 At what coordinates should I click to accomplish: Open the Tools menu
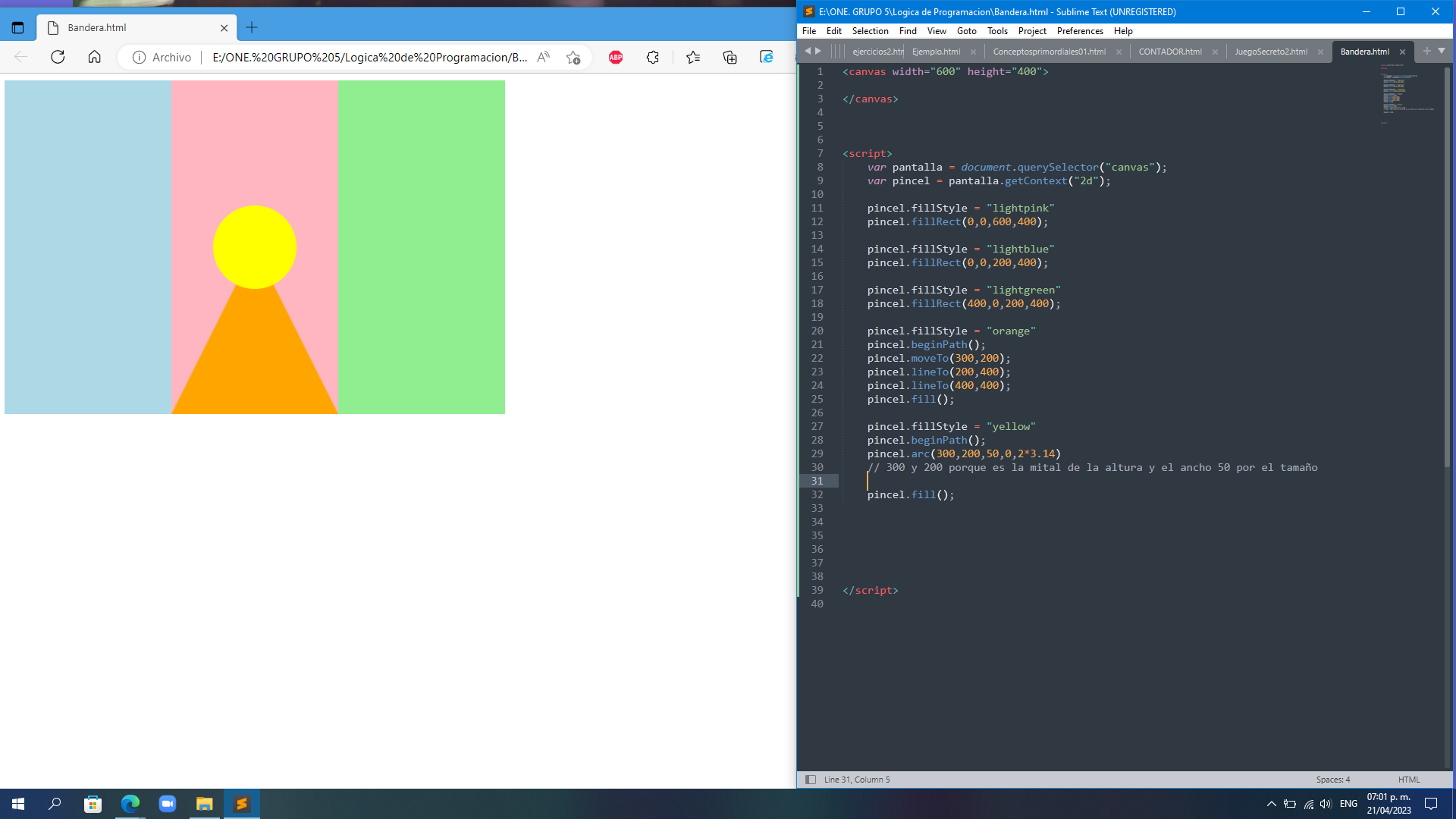coord(997,31)
